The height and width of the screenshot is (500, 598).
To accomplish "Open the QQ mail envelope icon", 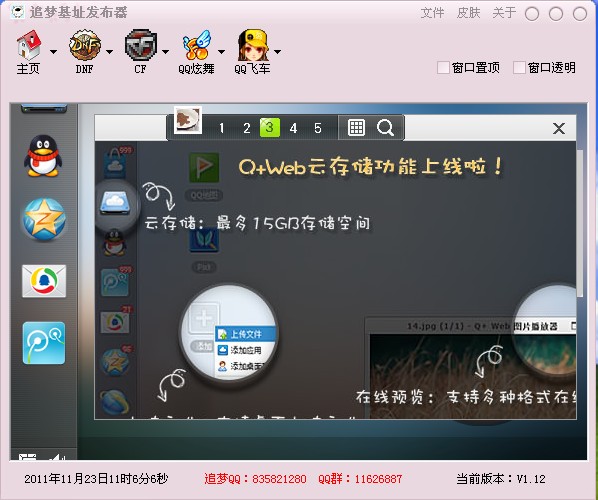I will [x=44, y=281].
